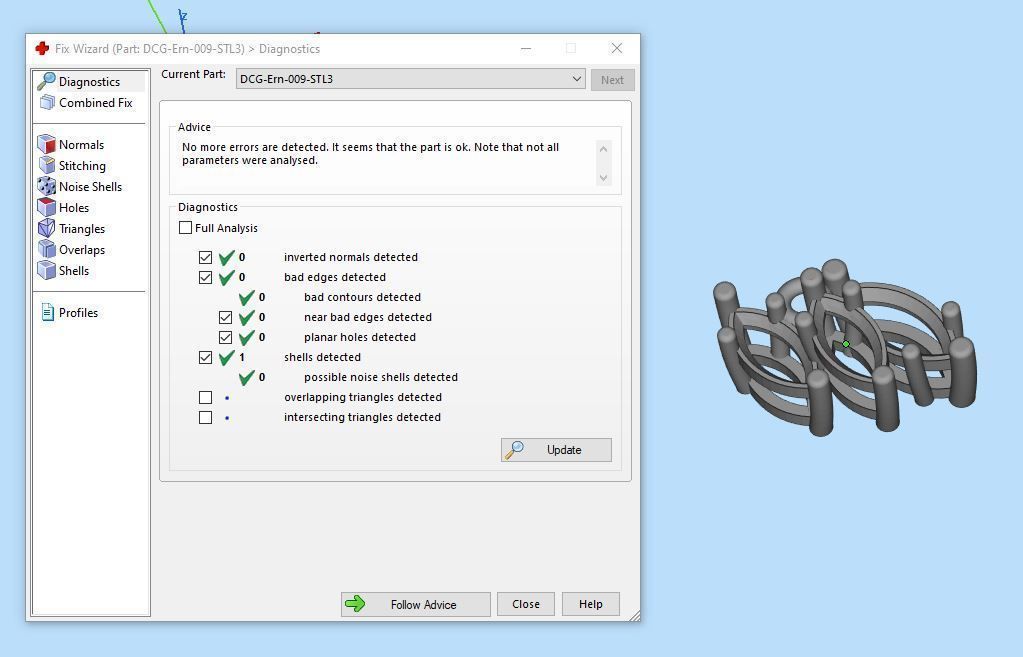Click the "possible noise shells detected" label

[381, 377]
